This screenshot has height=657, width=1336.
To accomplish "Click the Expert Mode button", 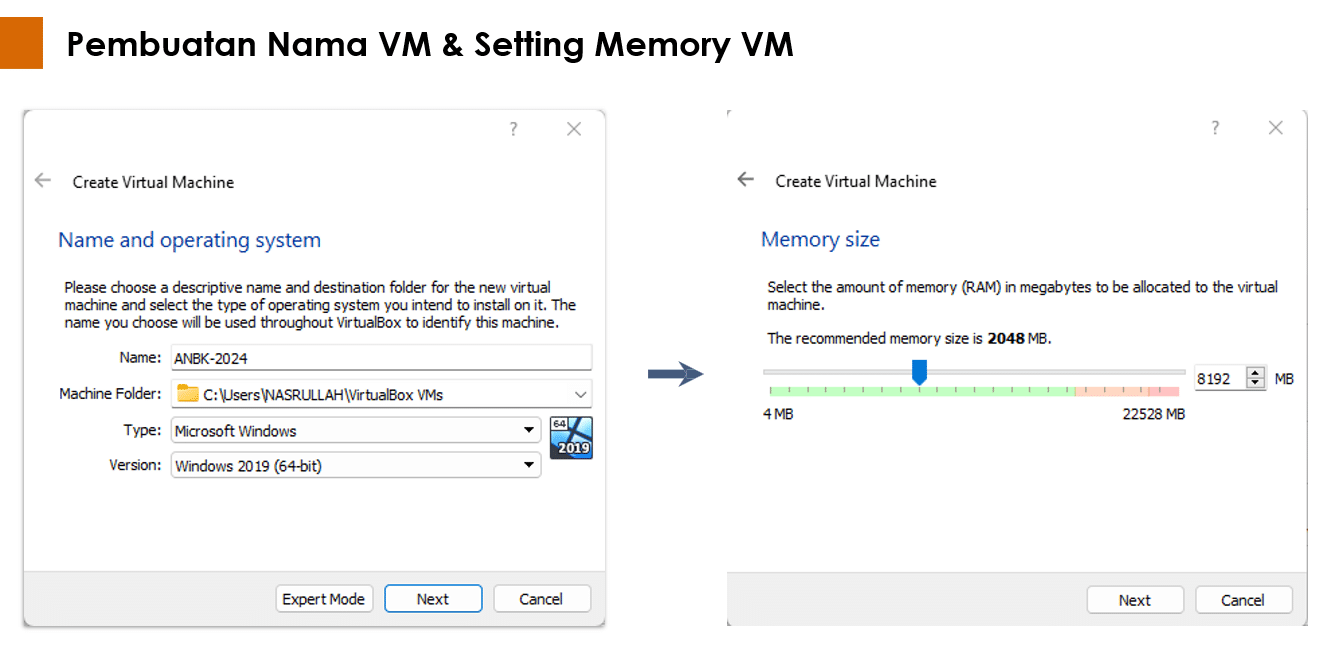I will (x=324, y=599).
